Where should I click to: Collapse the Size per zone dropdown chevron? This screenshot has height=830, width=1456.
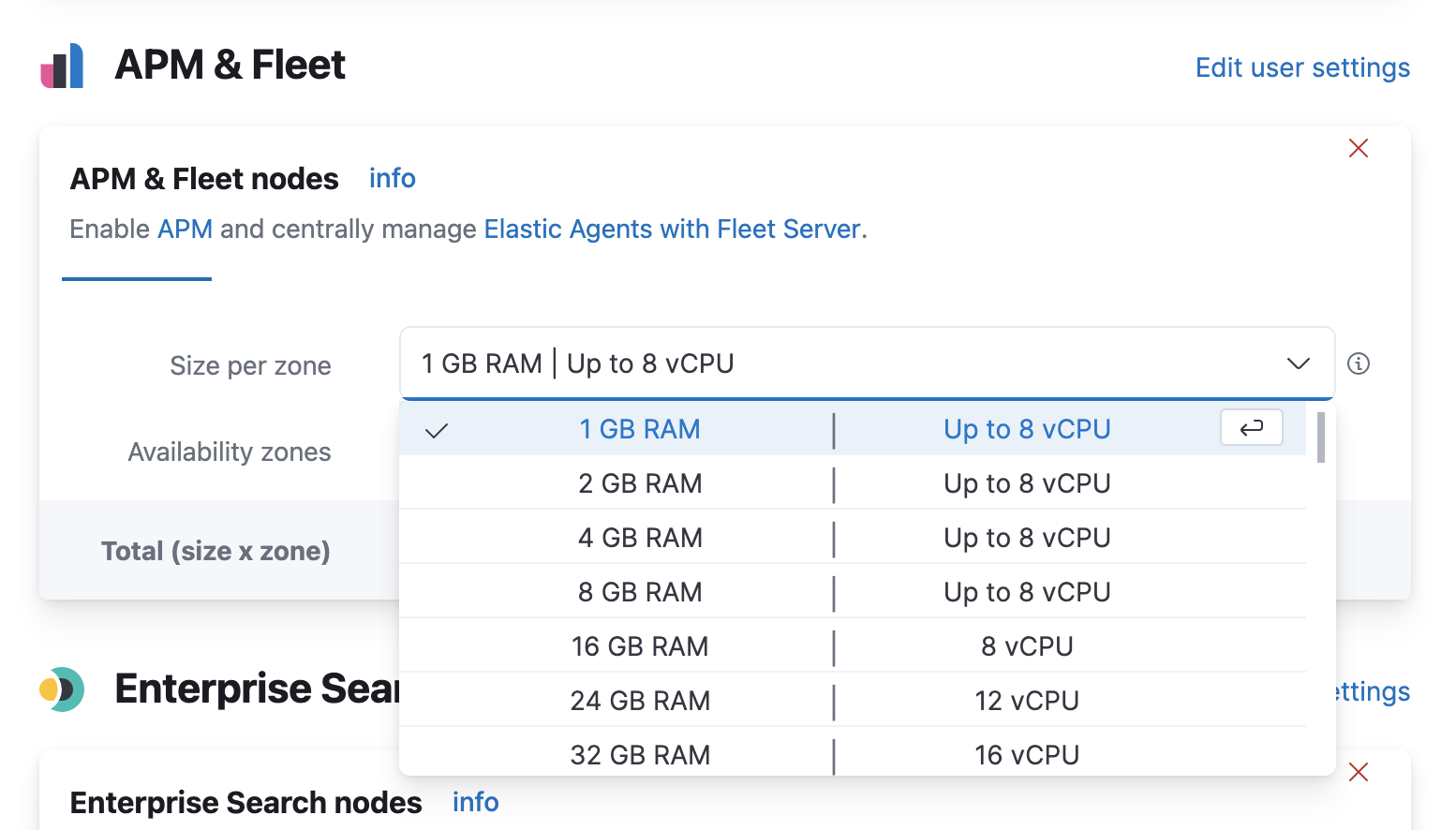coord(1298,363)
